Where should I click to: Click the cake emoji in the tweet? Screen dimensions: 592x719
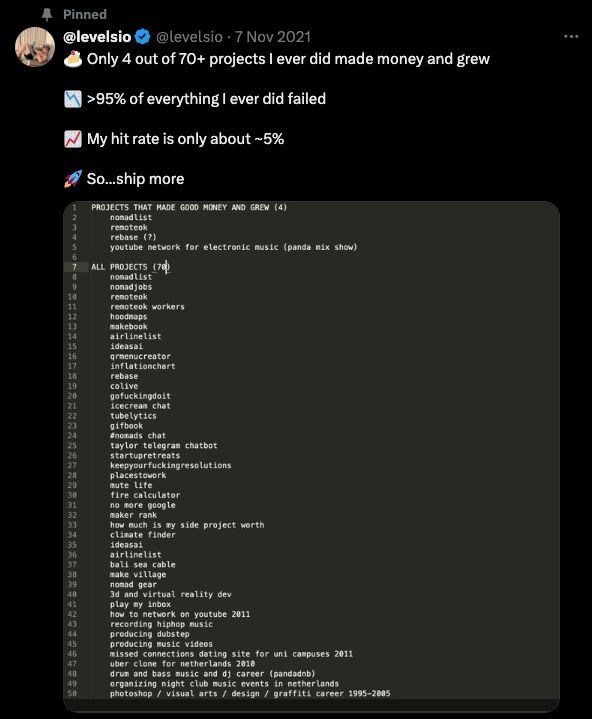tap(72, 59)
